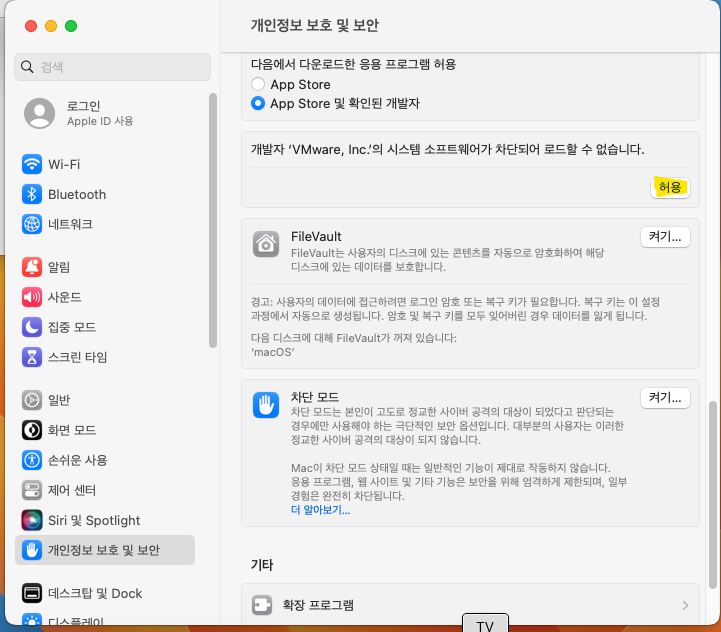Click the VMware, Inc. blocked software message
Viewport: 721px width, 632px height.
click(447, 149)
